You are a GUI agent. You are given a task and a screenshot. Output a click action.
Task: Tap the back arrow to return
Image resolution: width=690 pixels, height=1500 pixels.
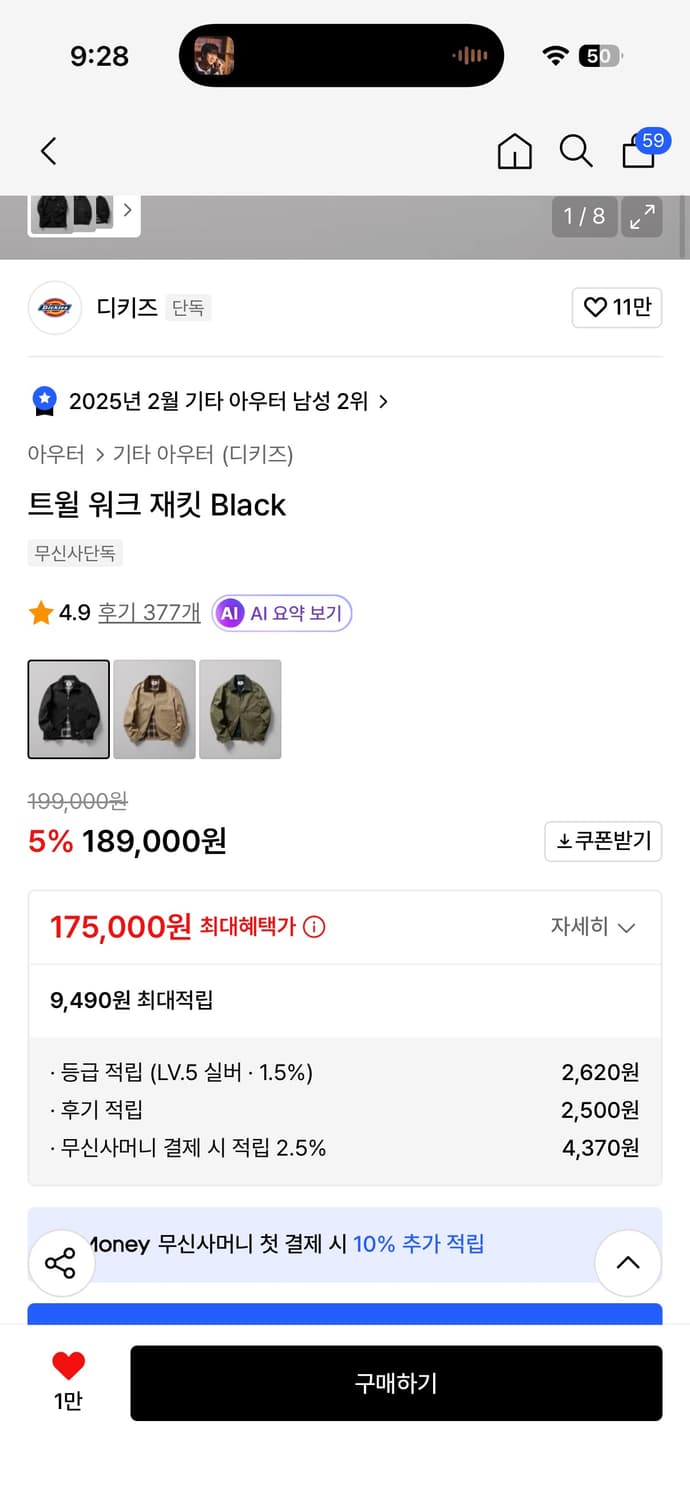(47, 151)
